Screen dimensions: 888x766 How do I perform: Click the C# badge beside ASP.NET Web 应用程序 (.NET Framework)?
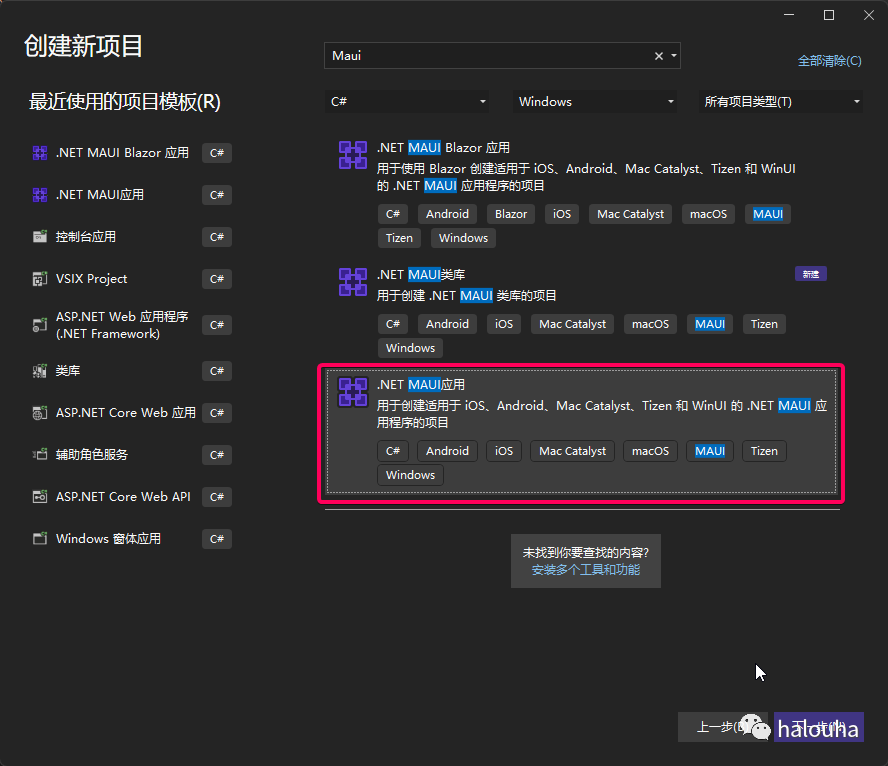click(x=217, y=325)
